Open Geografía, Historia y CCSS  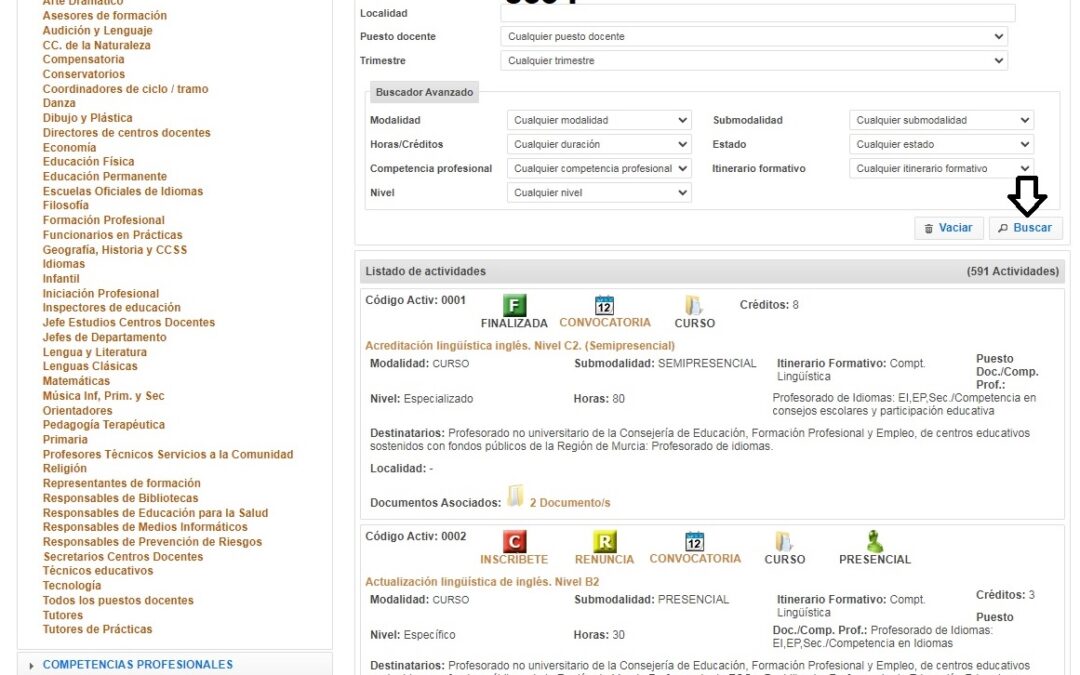pos(115,249)
